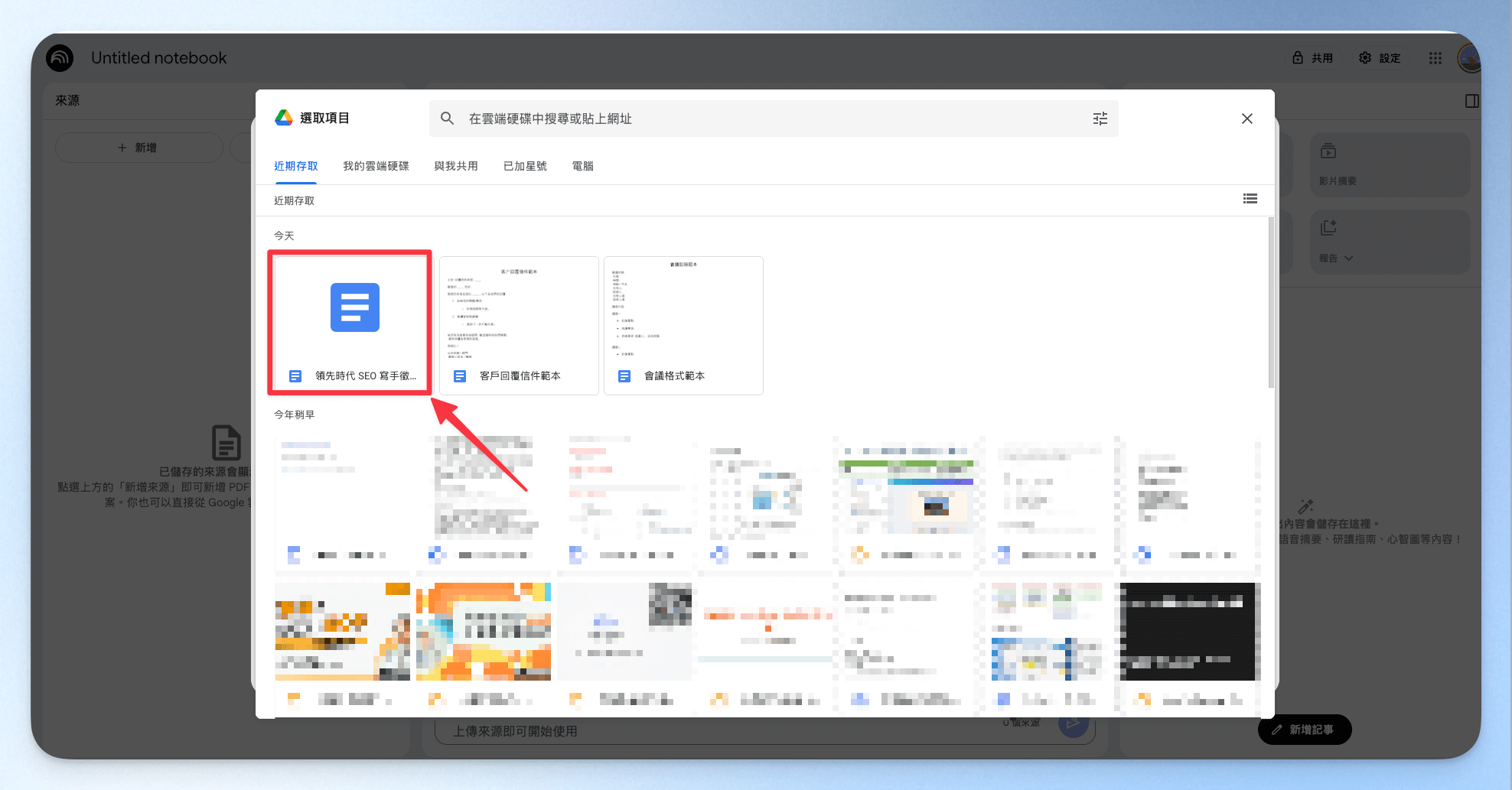Screen dimensions: 1512x790
Task: Select 領先時代 SEO 寫手 document
Action: tap(350, 325)
